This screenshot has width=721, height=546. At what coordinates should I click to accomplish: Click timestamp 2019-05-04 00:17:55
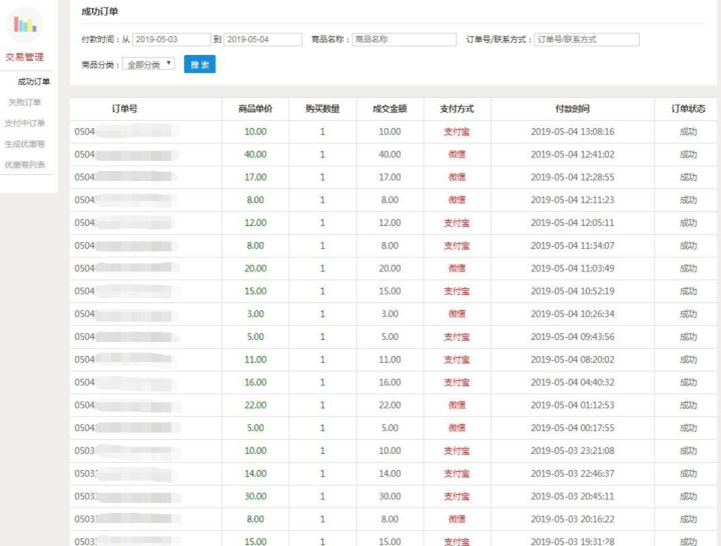pos(572,428)
